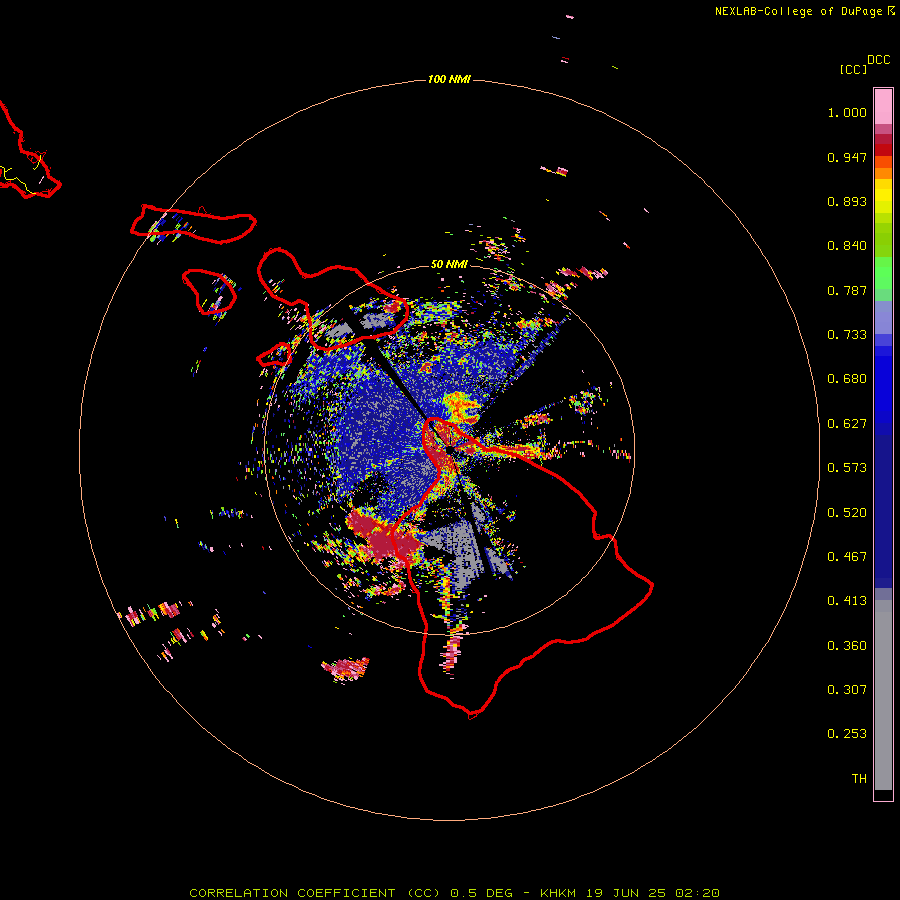Click the 0.520 scale value
The width and height of the screenshot is (900, 900).
click(x=847, y=513)
